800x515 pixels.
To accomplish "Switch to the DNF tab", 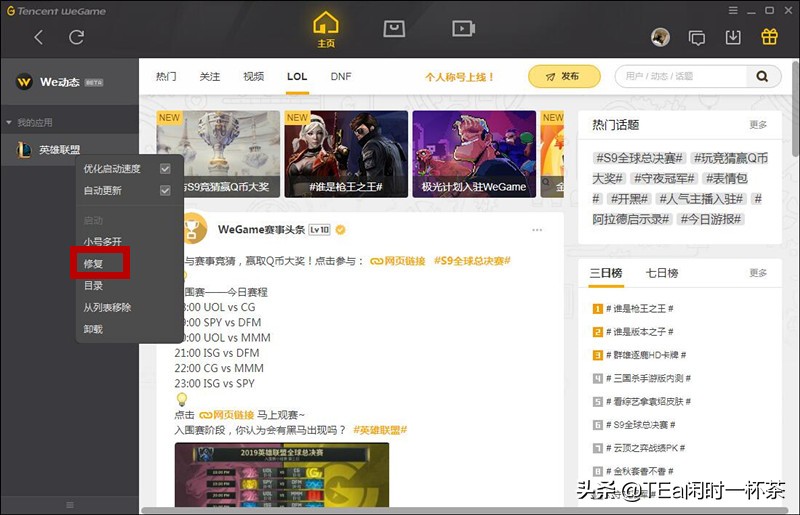I will (341, 77).
